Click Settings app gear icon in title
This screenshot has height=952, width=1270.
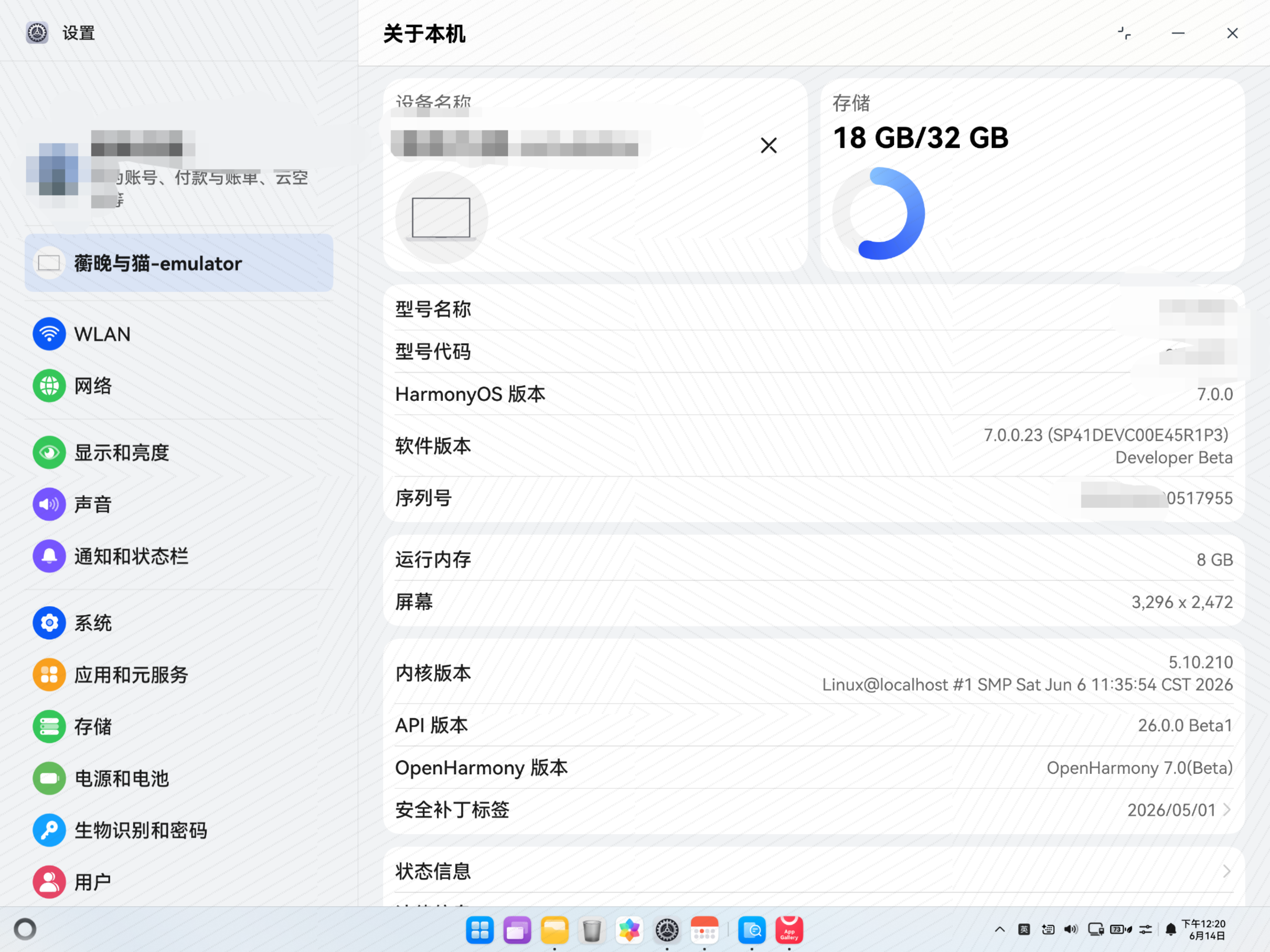click(37, 33)
